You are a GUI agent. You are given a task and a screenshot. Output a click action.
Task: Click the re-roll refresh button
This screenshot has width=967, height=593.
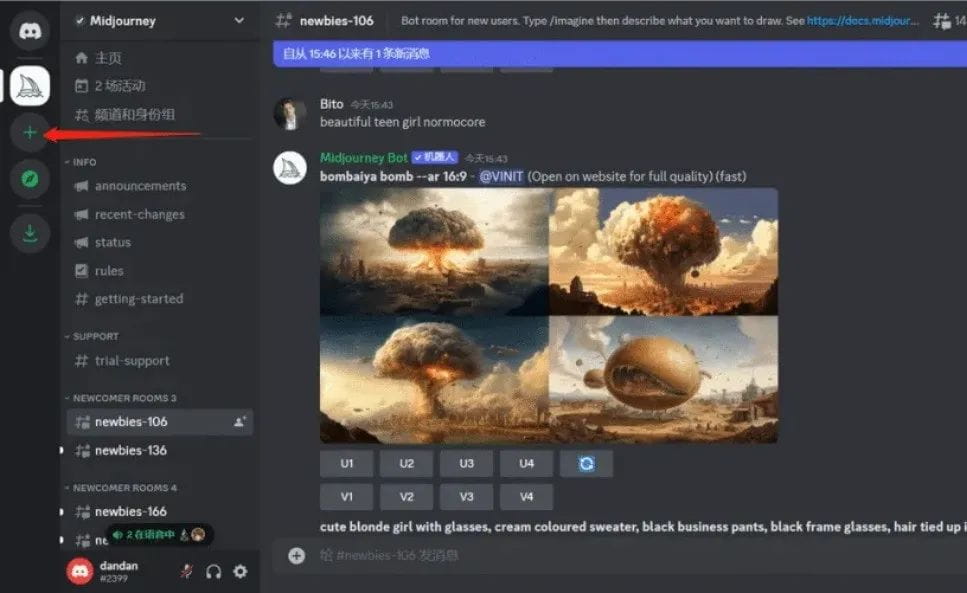[x=586, y=464]
